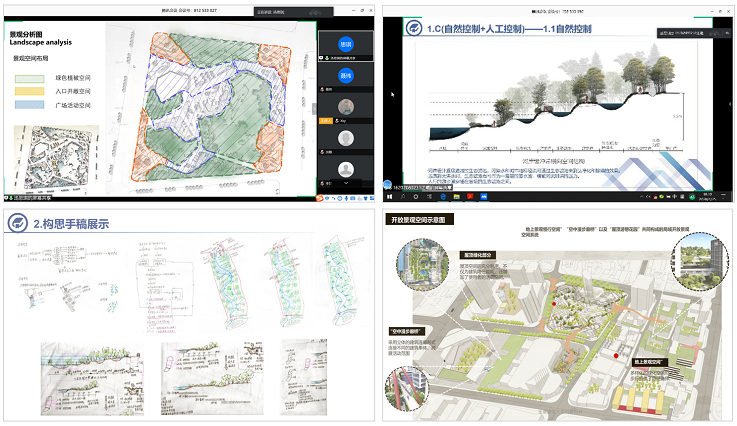Click the yellow 入口开敞空间 legend swatch

pos(29,89)
